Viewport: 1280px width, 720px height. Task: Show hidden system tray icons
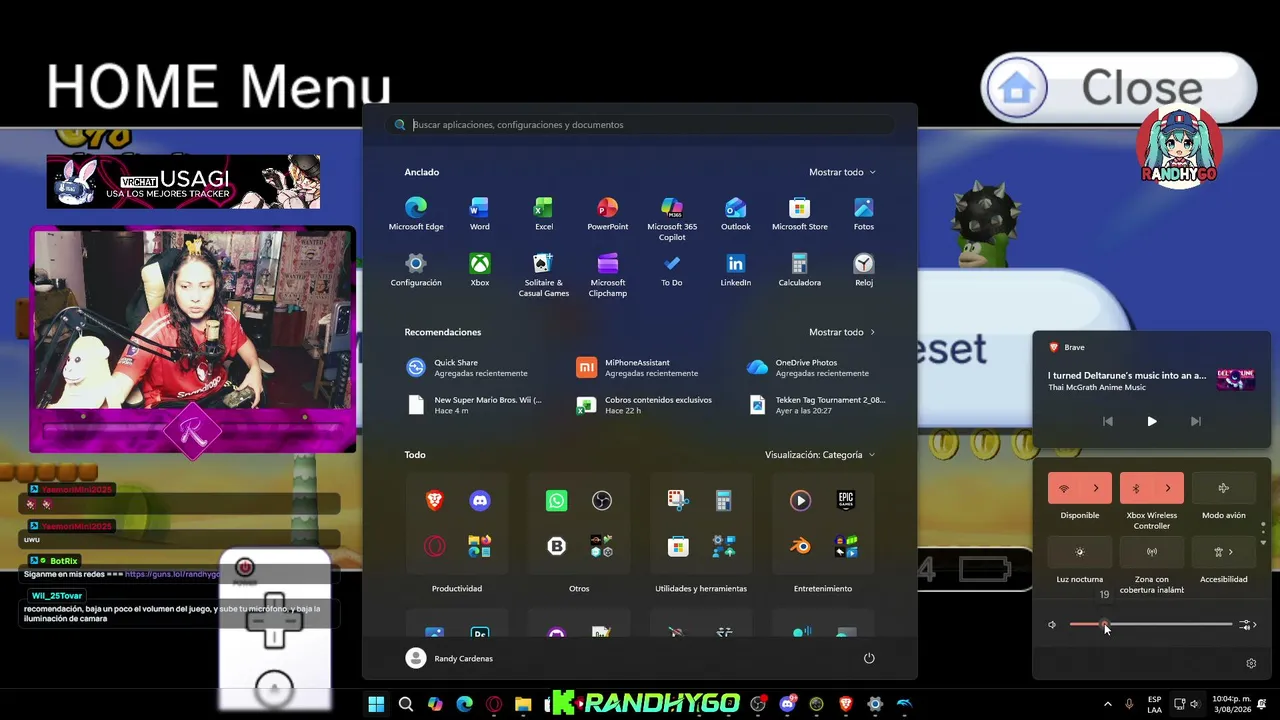[1106, 704]
